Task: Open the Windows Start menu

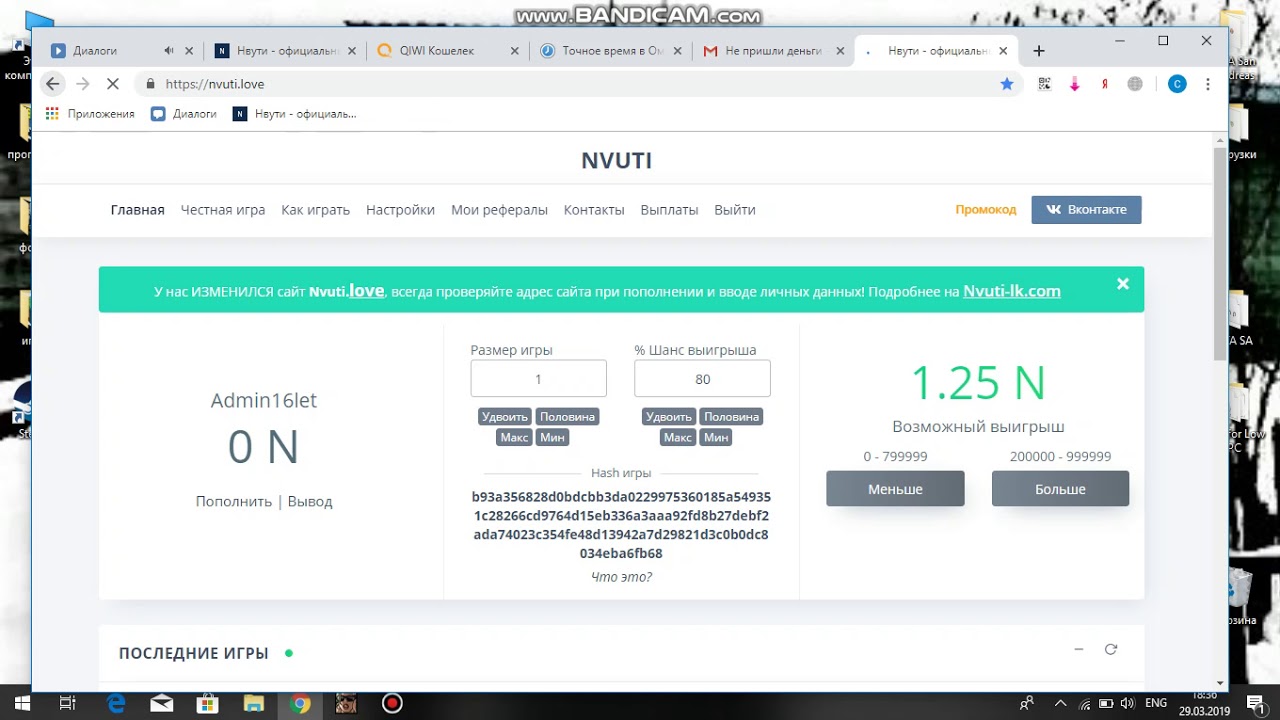Action: [x=21, y=703]
